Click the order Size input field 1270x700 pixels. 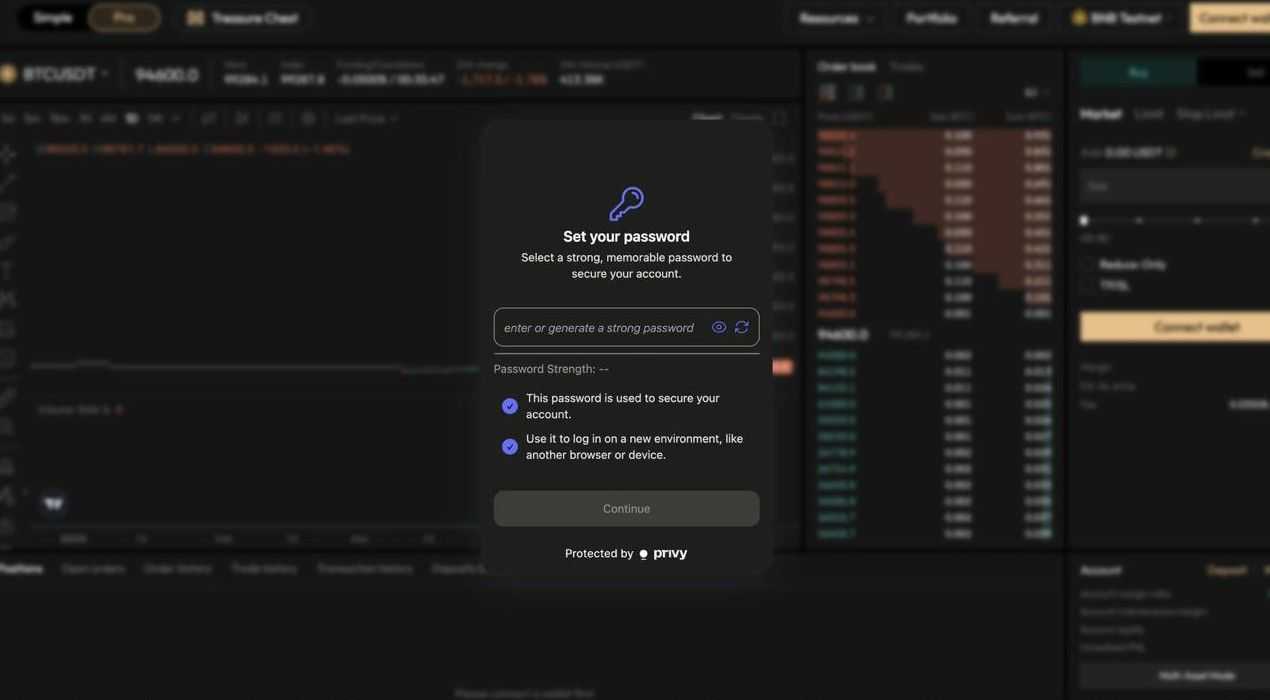click(1175, 186)
